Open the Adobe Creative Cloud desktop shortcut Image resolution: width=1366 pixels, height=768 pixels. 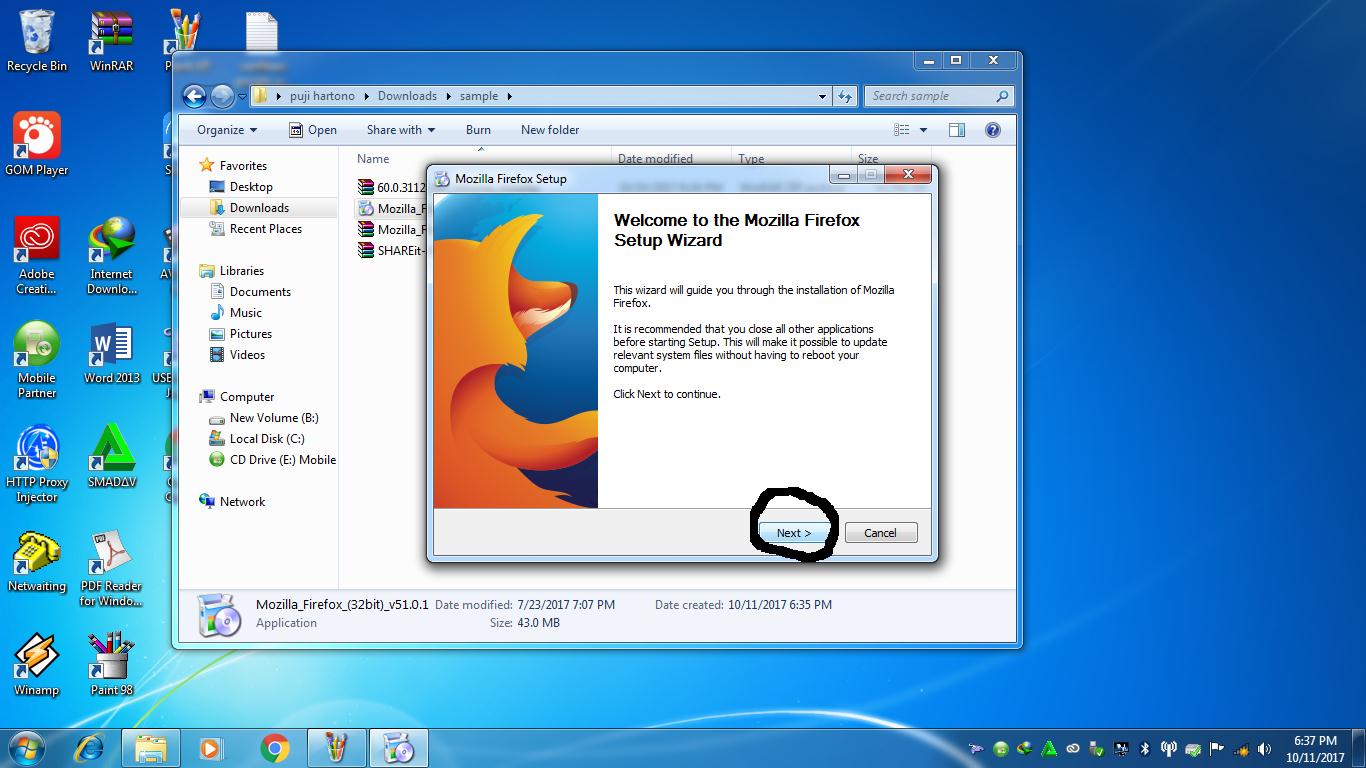(37, 256)
